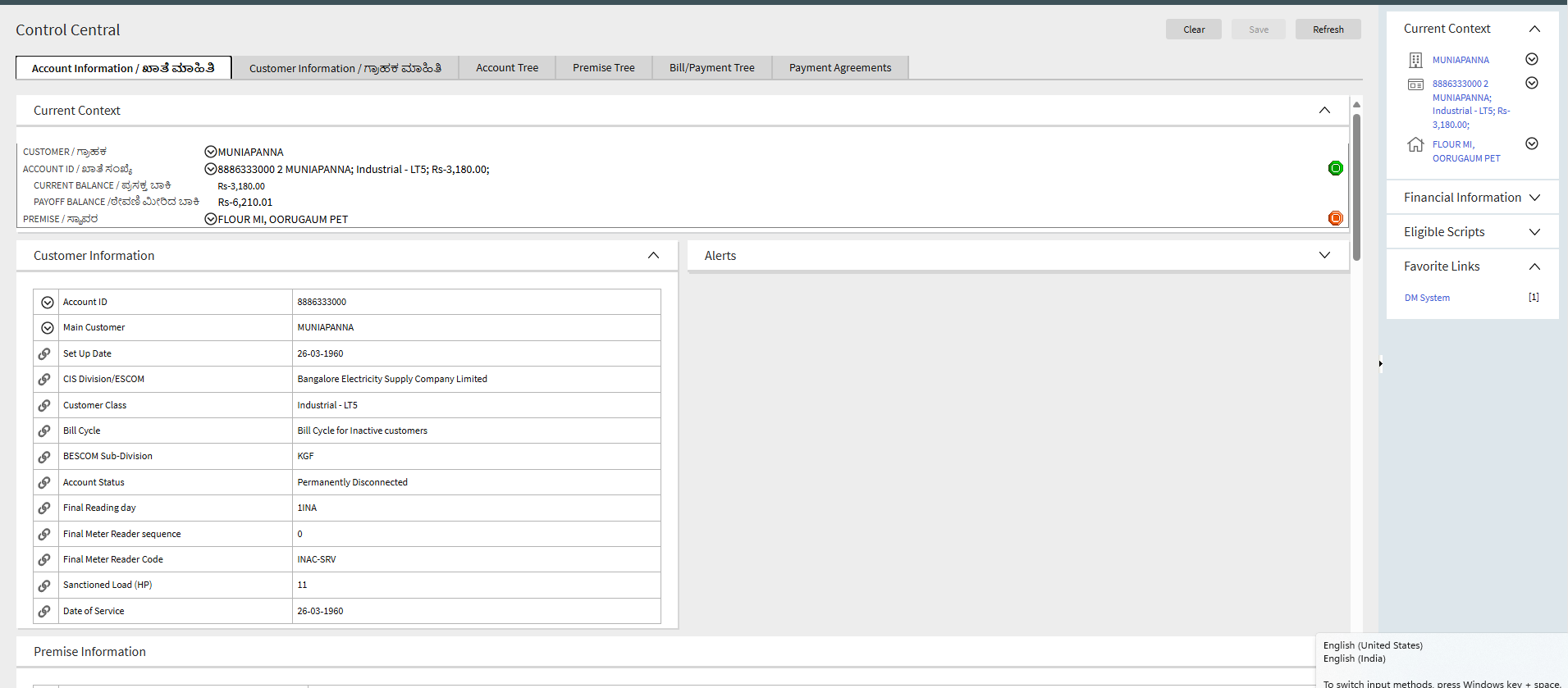This screenshot has height=688, width=1568.
Task: Click the link icon beside Account Status
Action: (45, 482)
